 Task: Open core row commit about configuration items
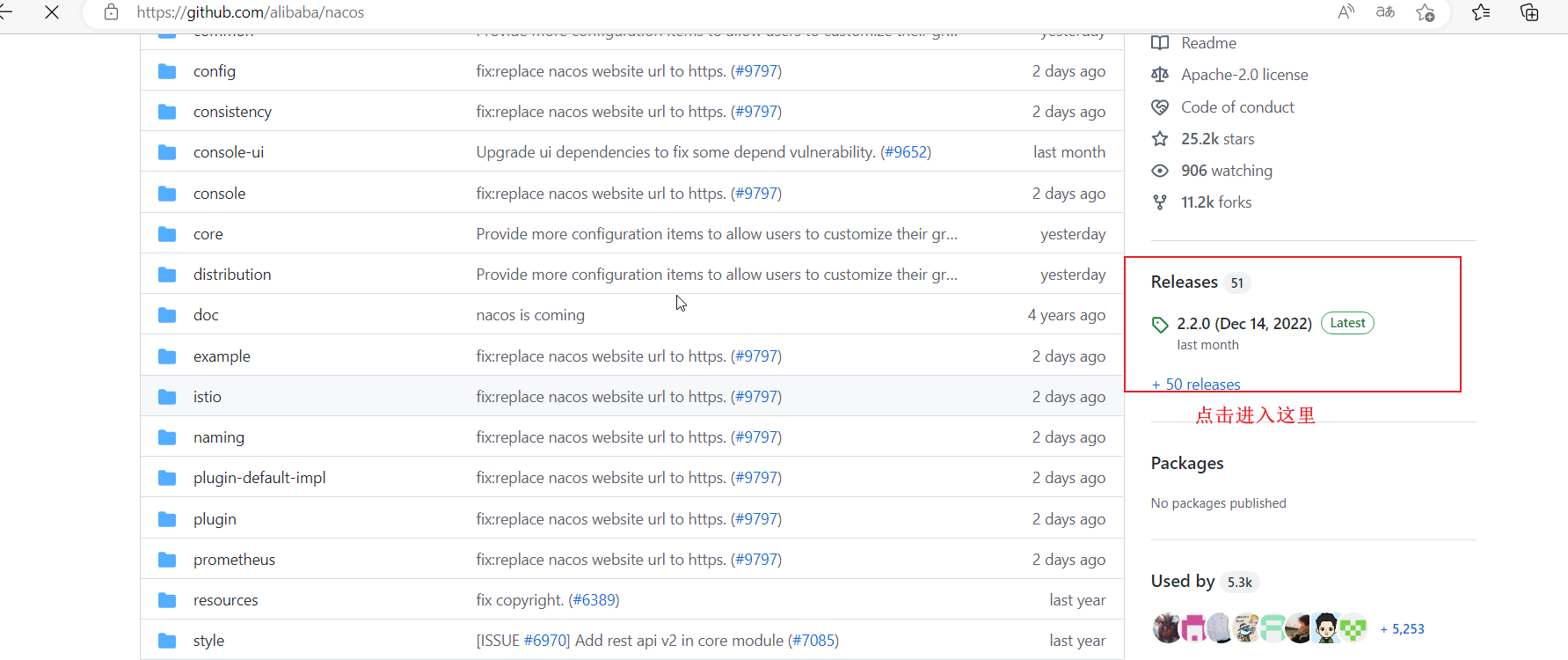[717, 234]
